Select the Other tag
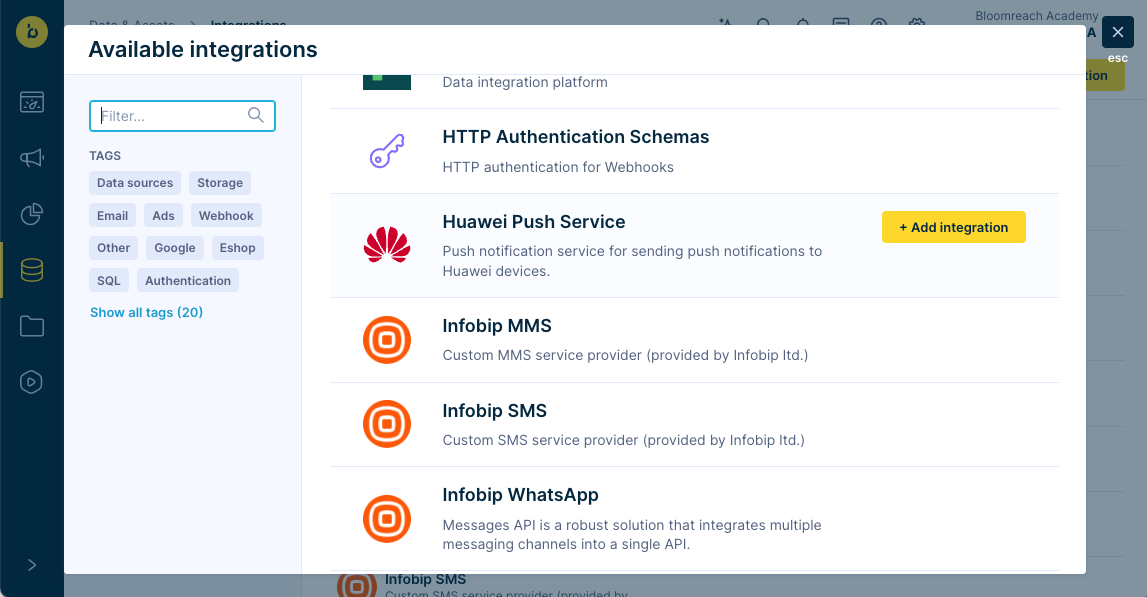Screen dimensions: 1147x597 click(x=113, y=248)
